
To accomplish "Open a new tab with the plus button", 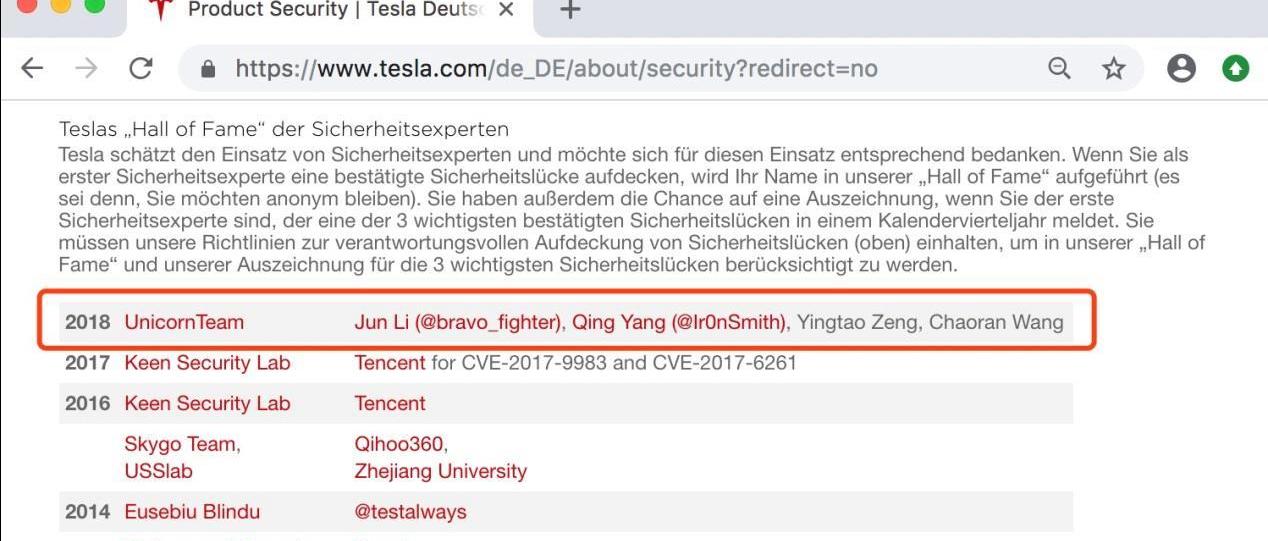I will (569, 11).
